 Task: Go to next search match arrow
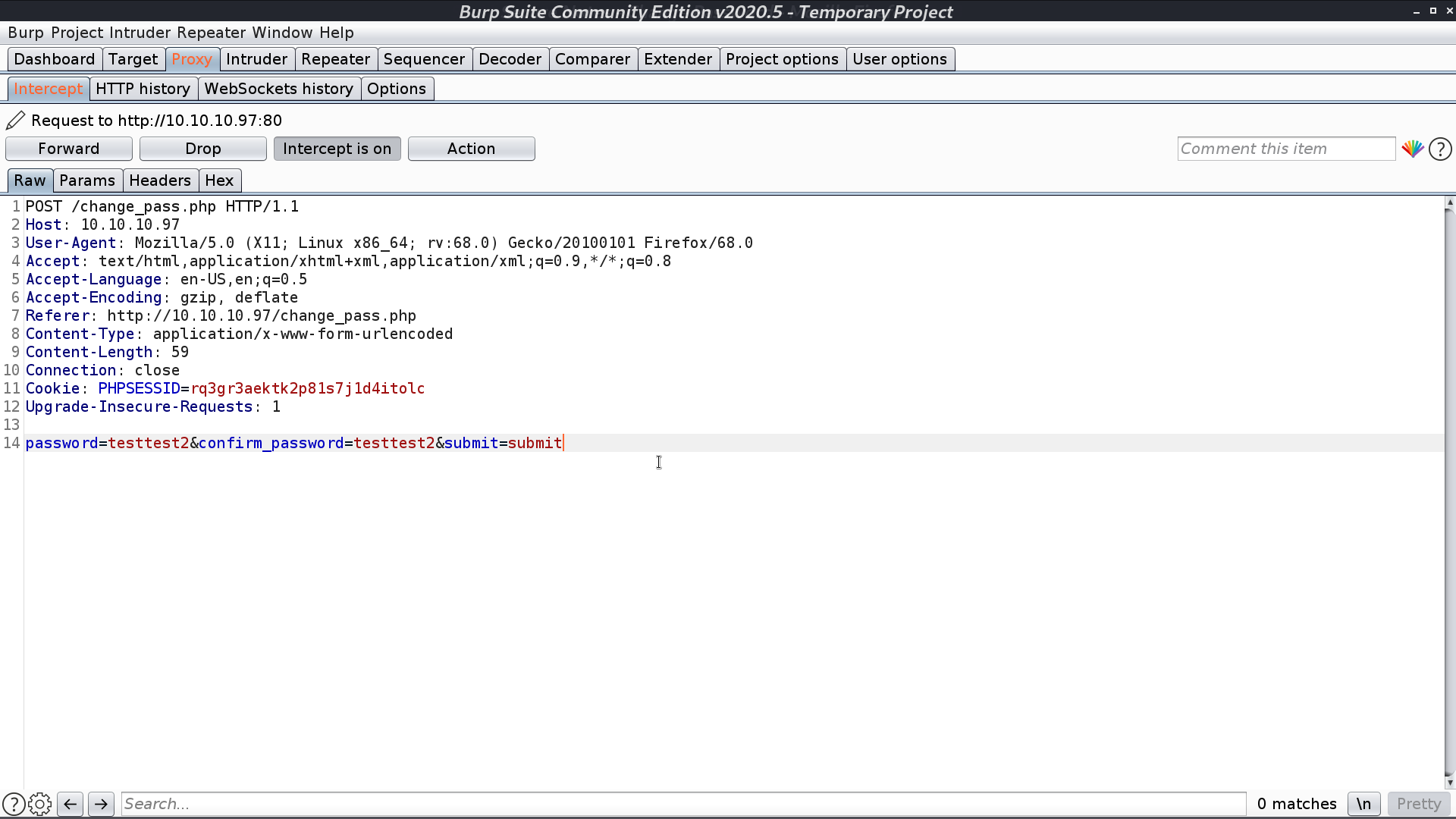coord(101,804)
